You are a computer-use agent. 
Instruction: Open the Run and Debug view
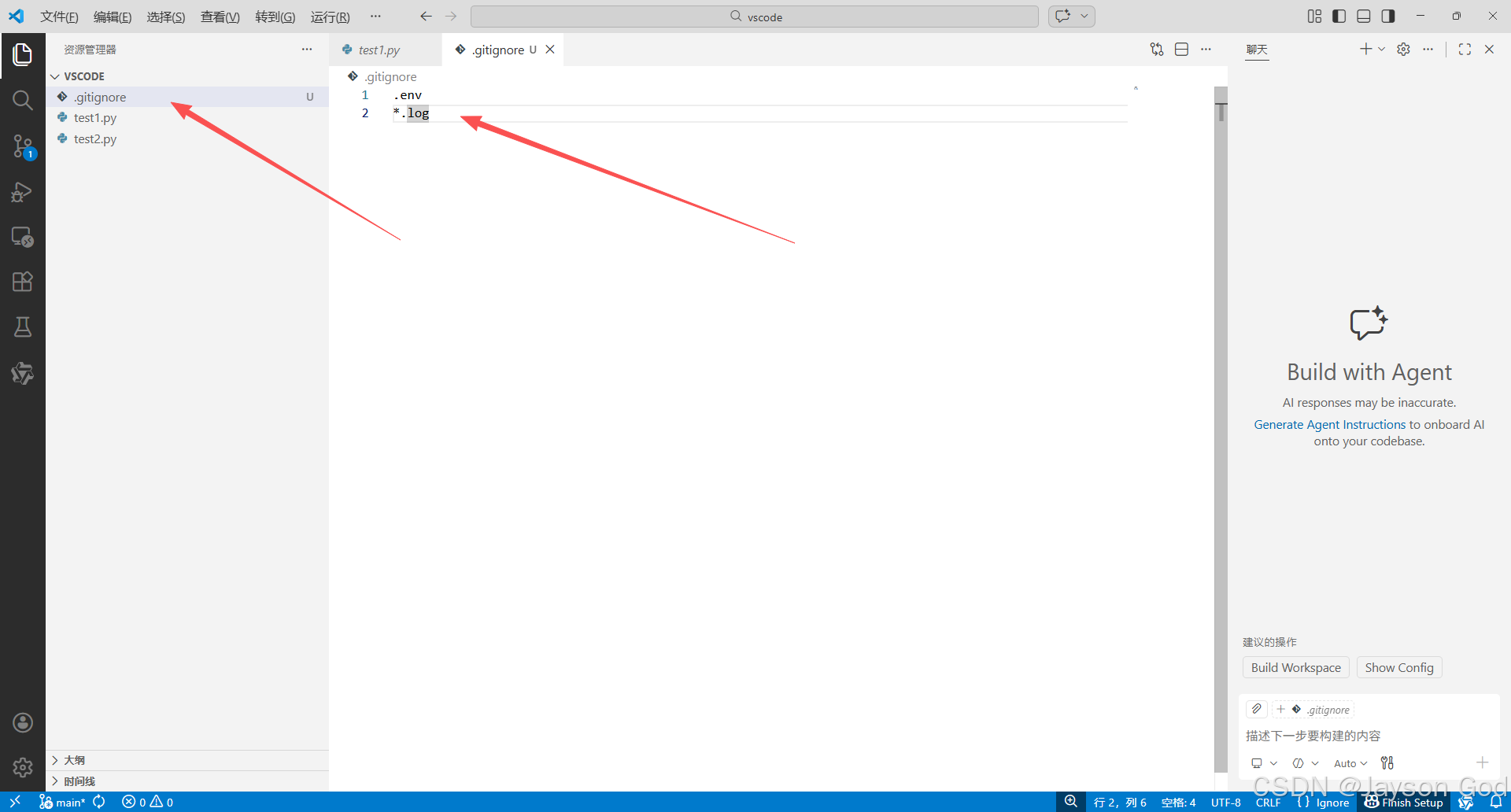click(x=23, y=192)
